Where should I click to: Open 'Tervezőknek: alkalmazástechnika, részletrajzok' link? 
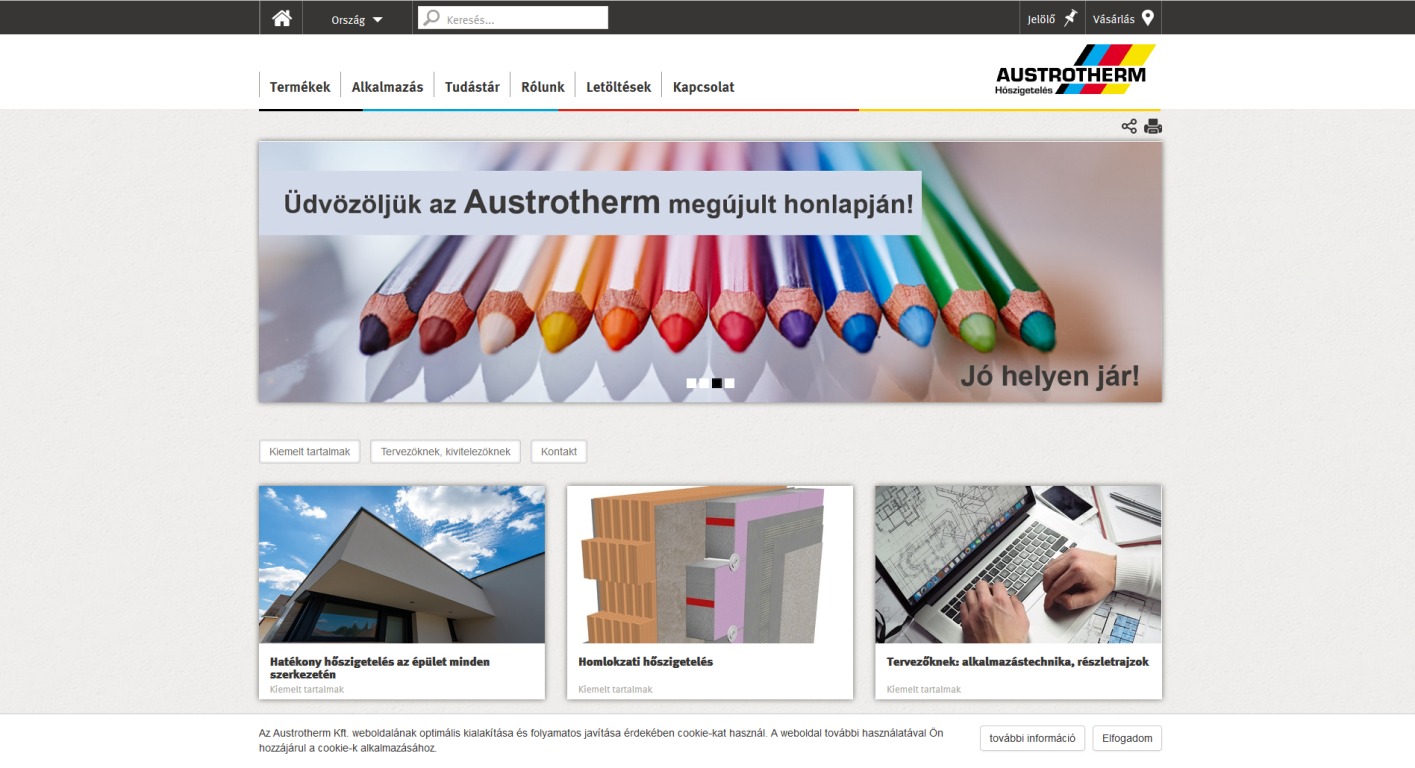pos(1017,662)
